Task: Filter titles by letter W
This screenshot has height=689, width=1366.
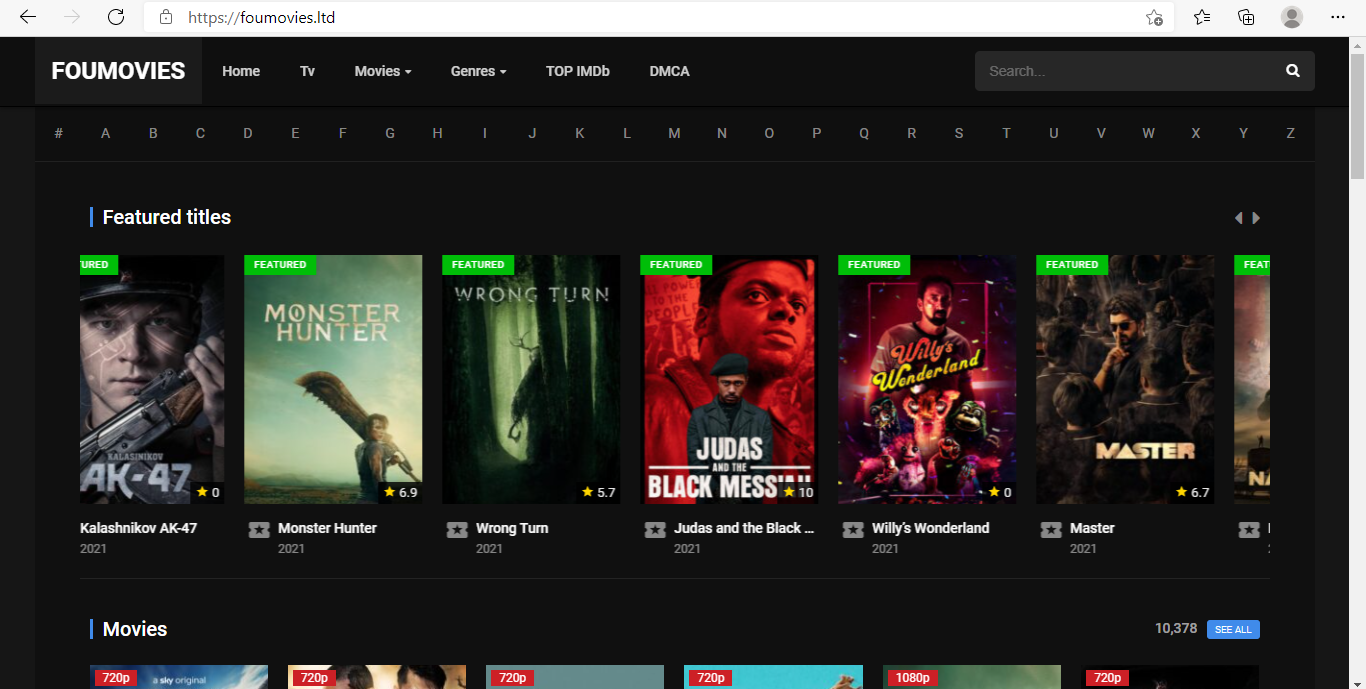Action: pyautogui.click(x=1148, y=133)
